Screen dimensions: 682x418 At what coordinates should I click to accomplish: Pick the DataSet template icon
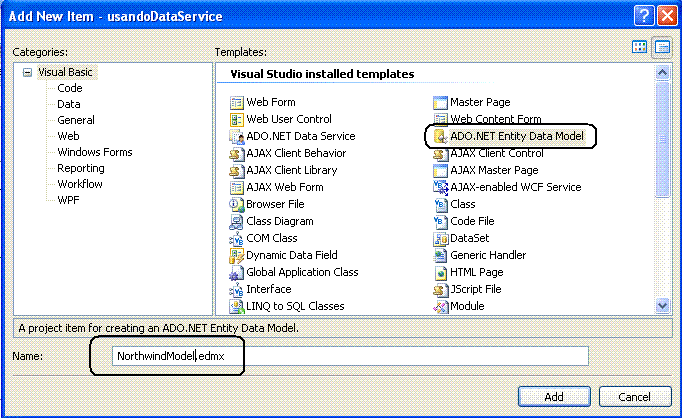tap(440, 239)
